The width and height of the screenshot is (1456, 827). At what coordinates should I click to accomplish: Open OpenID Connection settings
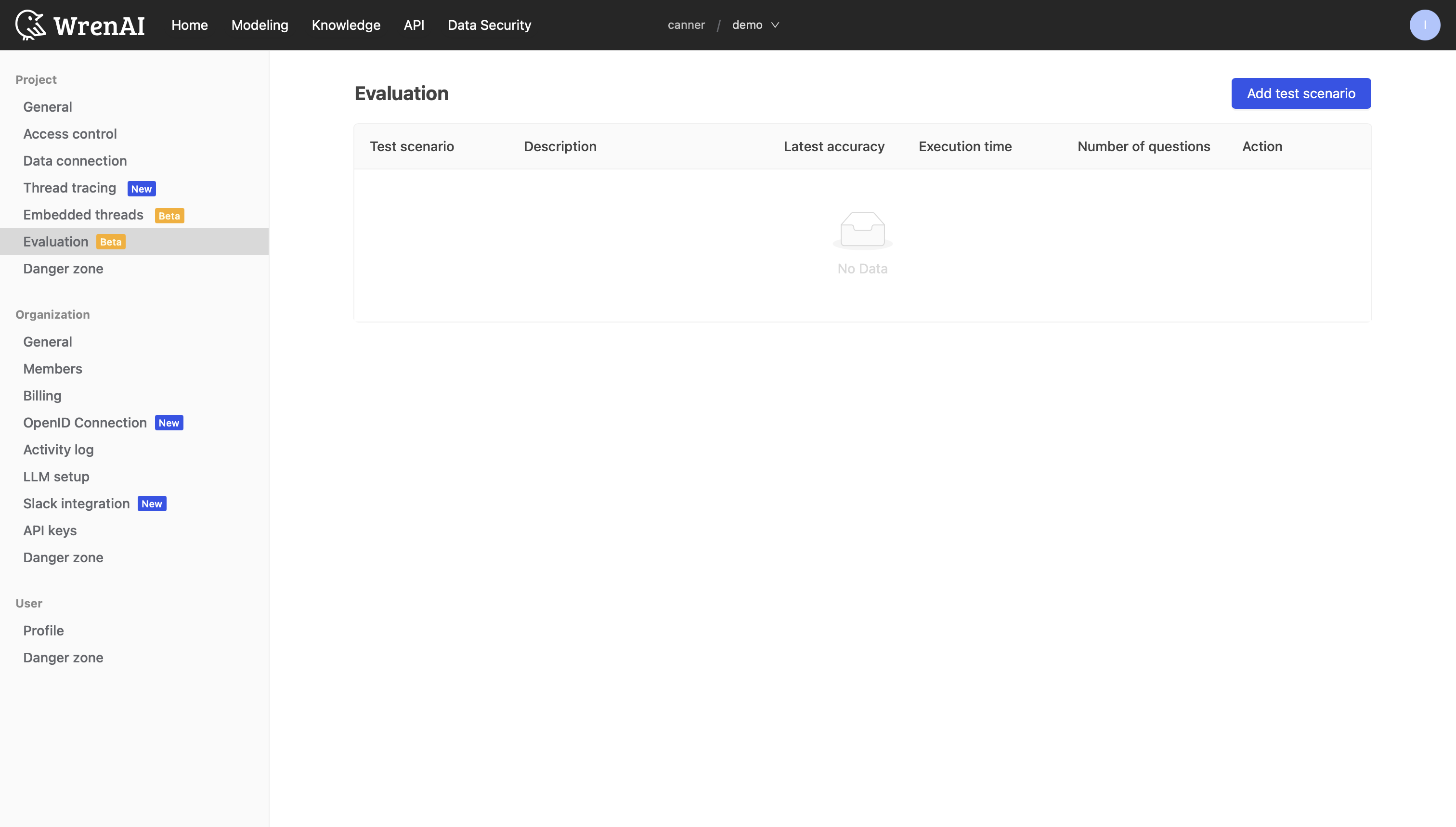(x=85, y=423)
